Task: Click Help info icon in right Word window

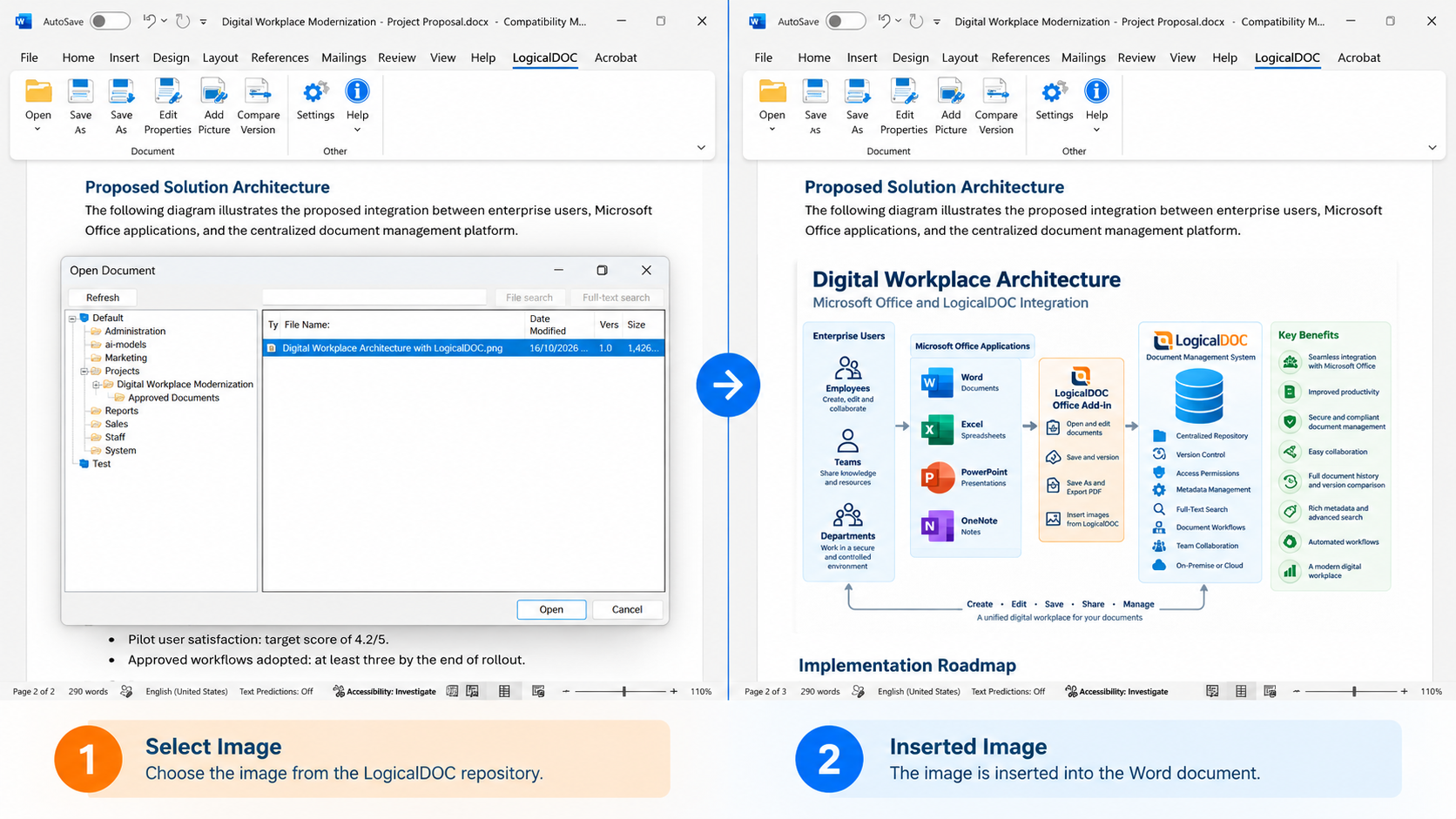Action: coord(1096,91)
